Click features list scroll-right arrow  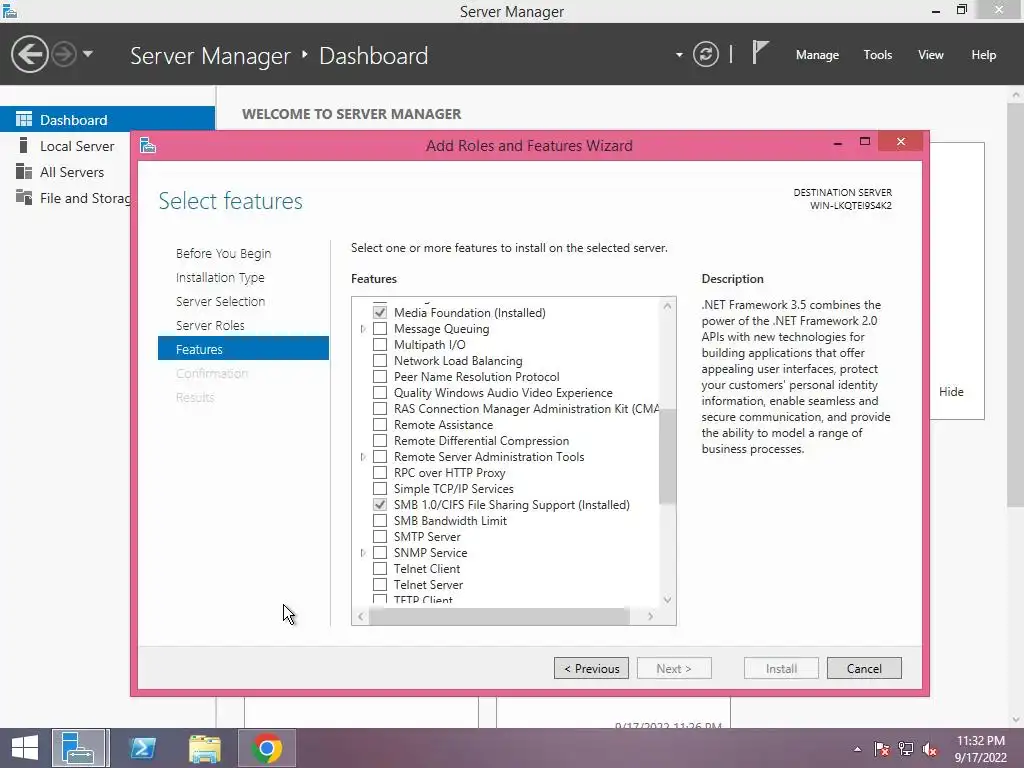tap(650, 616)
